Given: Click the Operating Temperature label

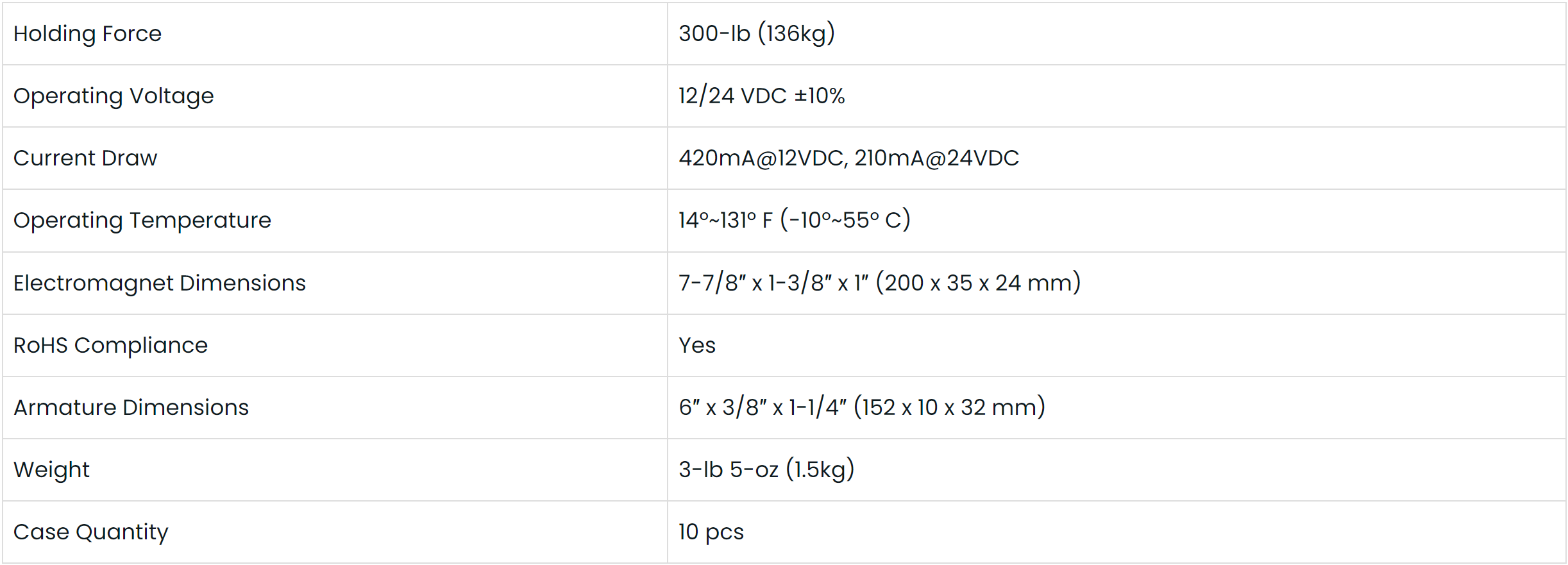Looking at the screenshot, I should [x=142, y=220].
